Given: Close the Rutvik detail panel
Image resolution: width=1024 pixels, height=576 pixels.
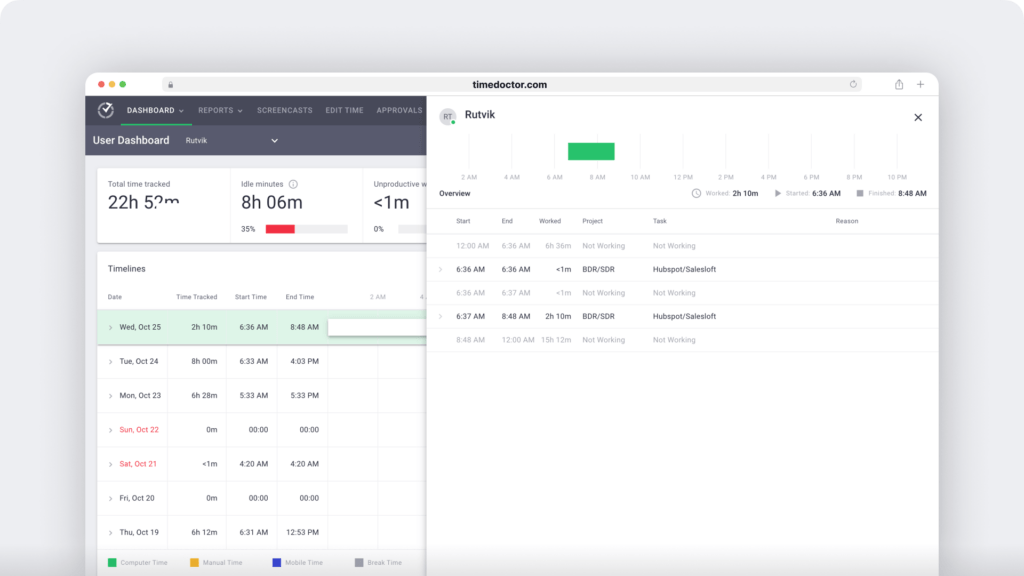Looking at the screenshot, I should click(x=918, y=117).
